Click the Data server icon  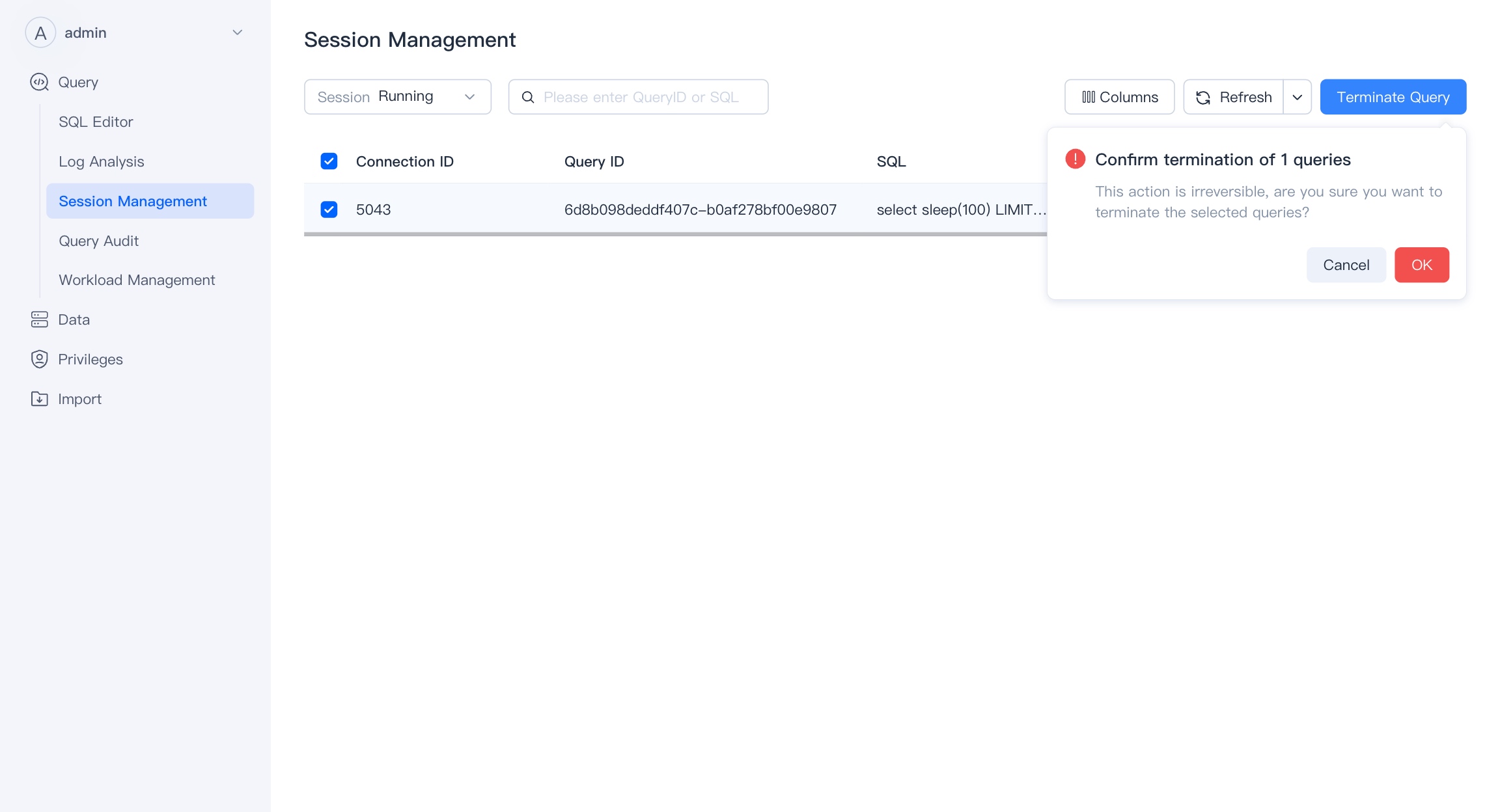point(39,319)
